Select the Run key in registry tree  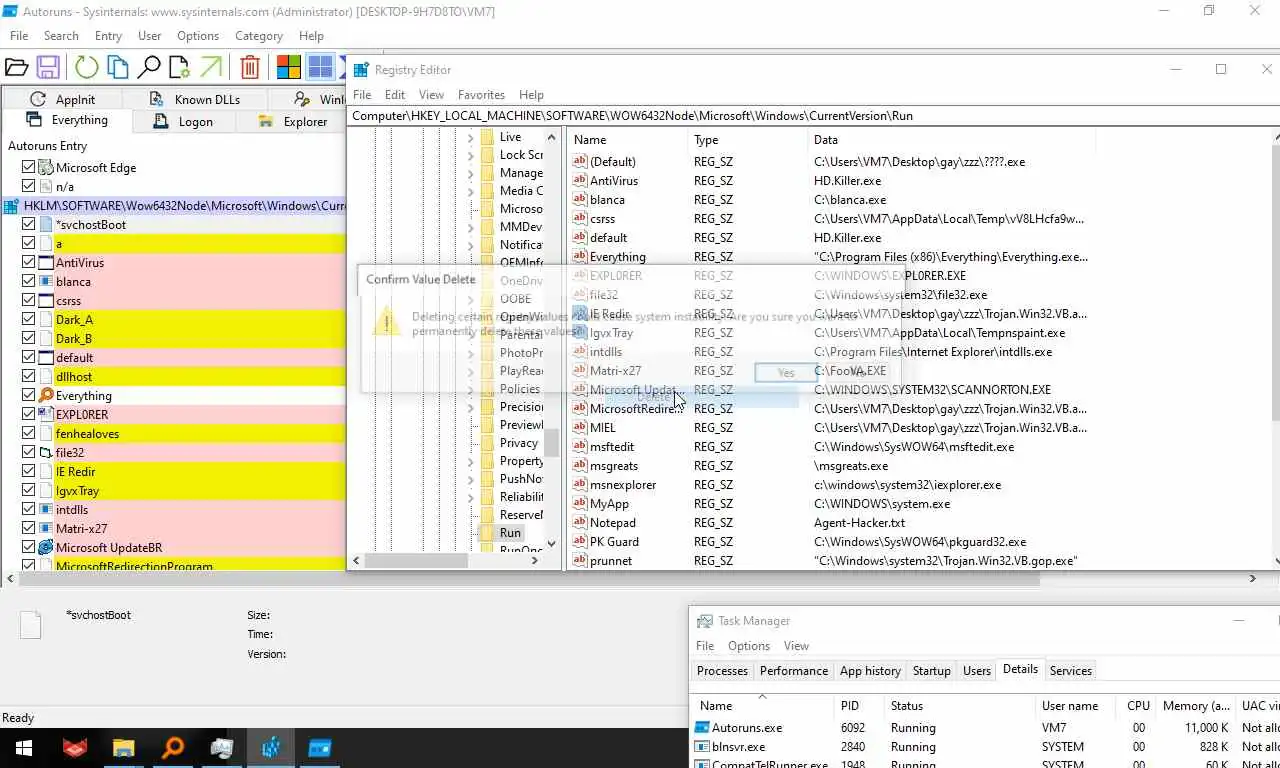(510, 533)
